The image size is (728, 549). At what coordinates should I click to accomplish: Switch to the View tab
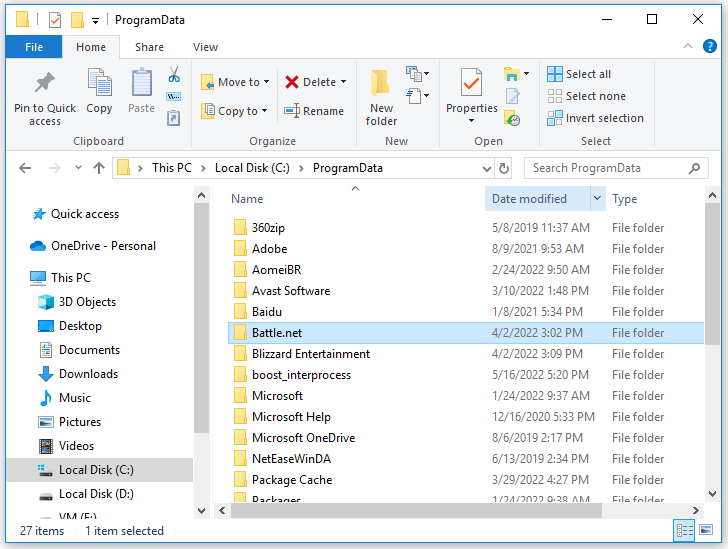click(x=205, y=47)
